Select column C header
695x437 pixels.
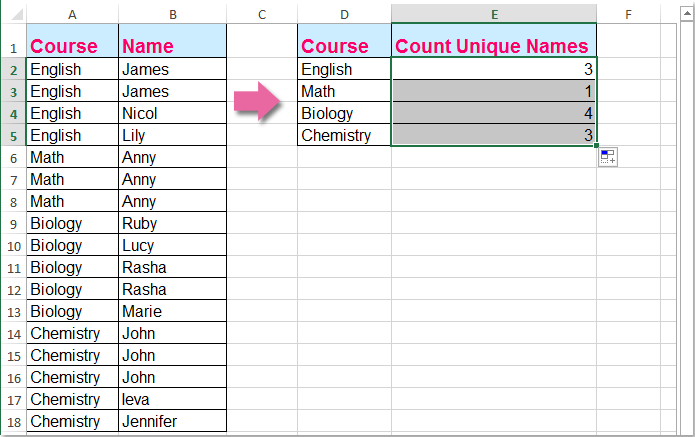pos(262,15)
